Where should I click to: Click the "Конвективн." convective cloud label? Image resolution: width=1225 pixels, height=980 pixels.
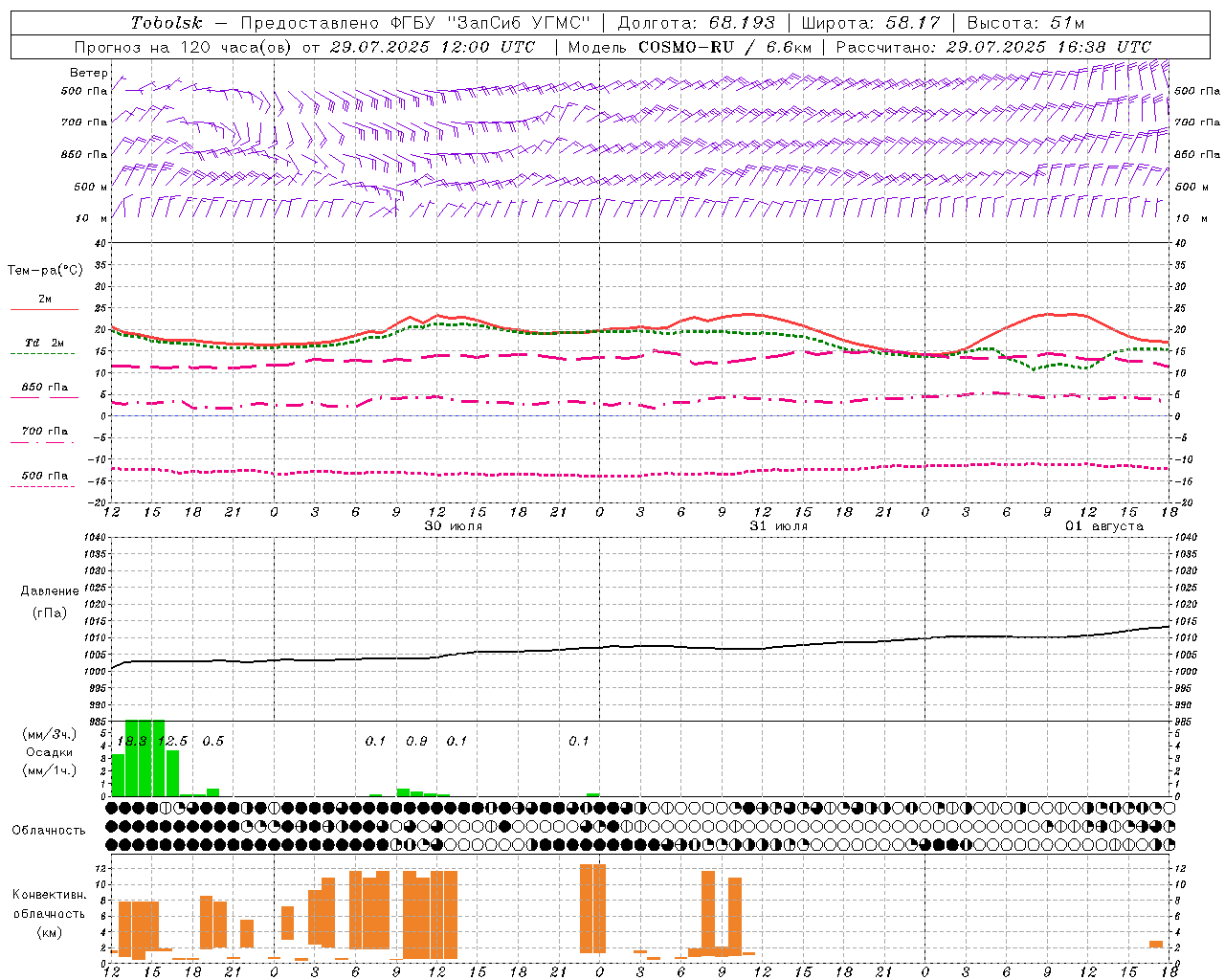tap(49, 894)
